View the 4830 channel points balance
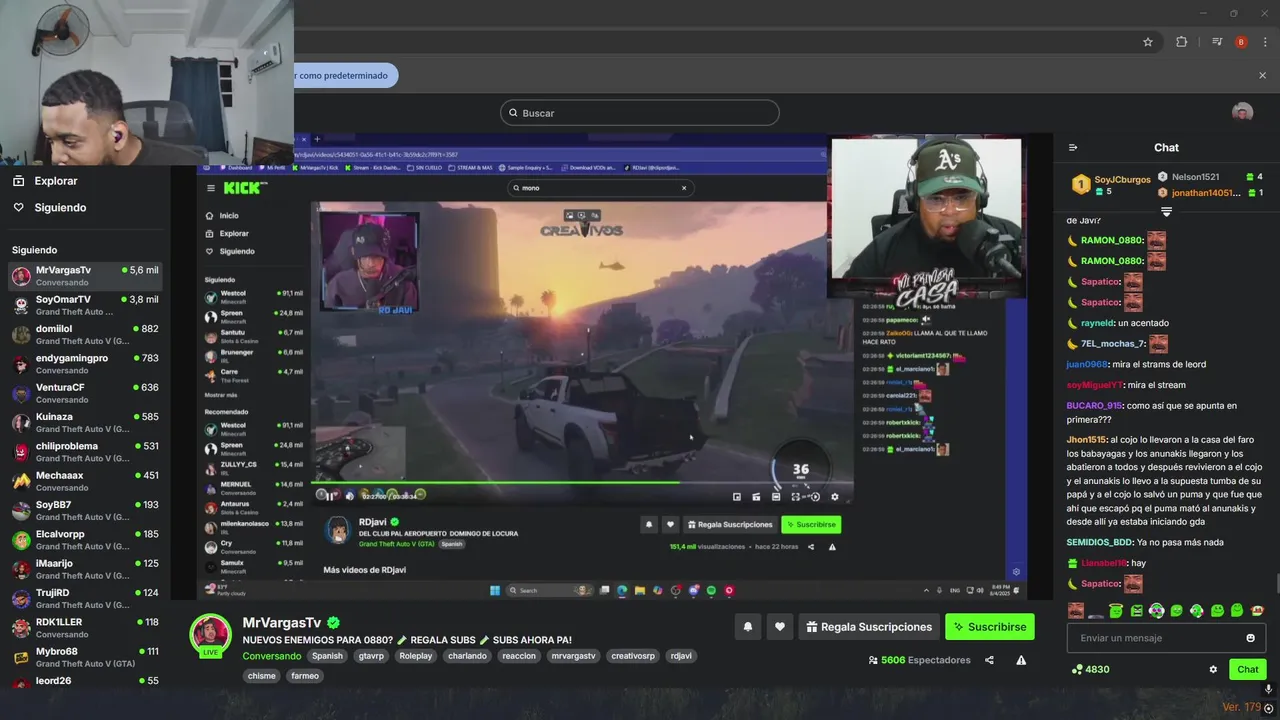Screen dimensions: 1280x720 click(1090, 669)
